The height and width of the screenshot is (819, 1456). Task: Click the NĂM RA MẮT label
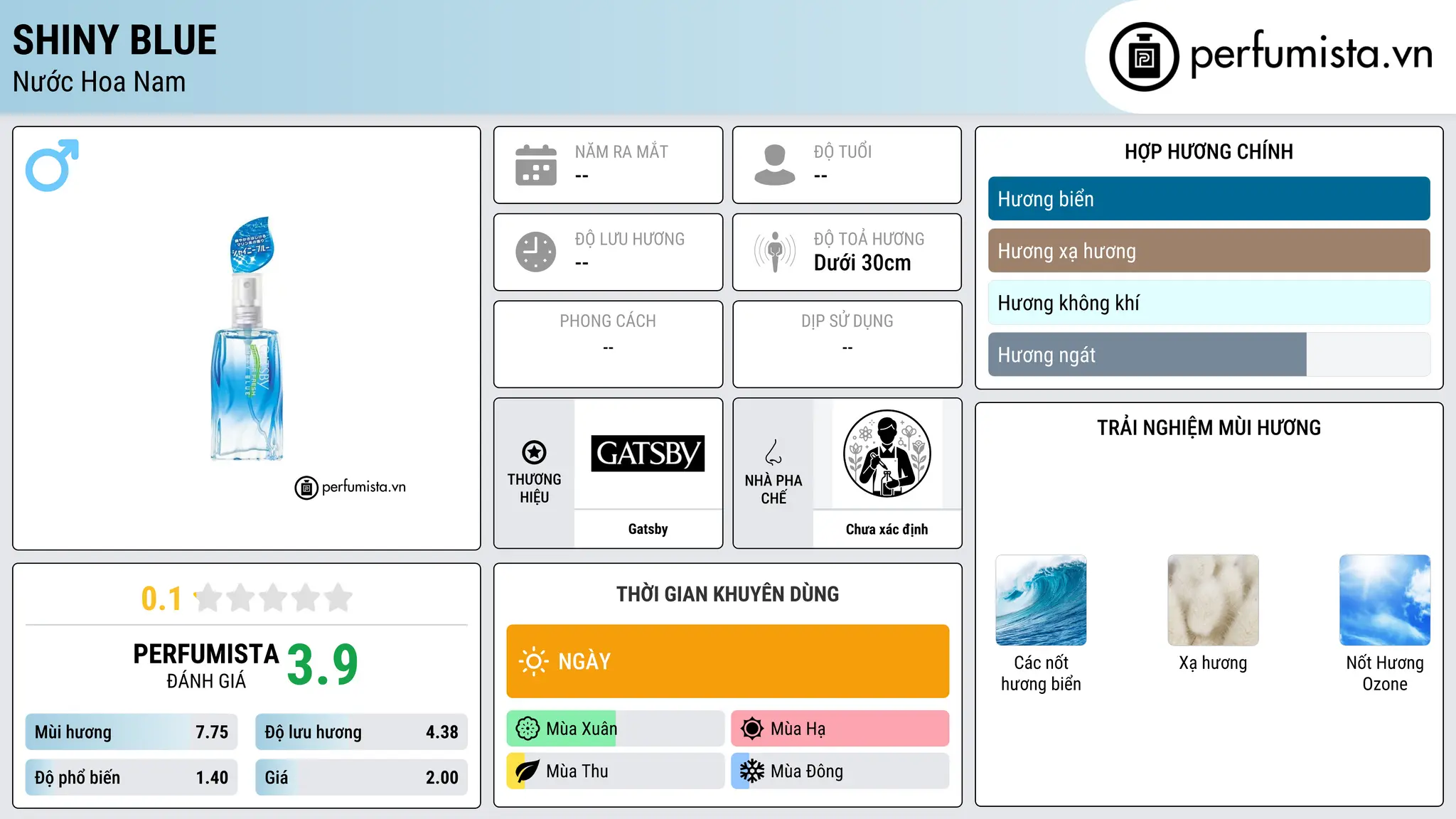621,151
